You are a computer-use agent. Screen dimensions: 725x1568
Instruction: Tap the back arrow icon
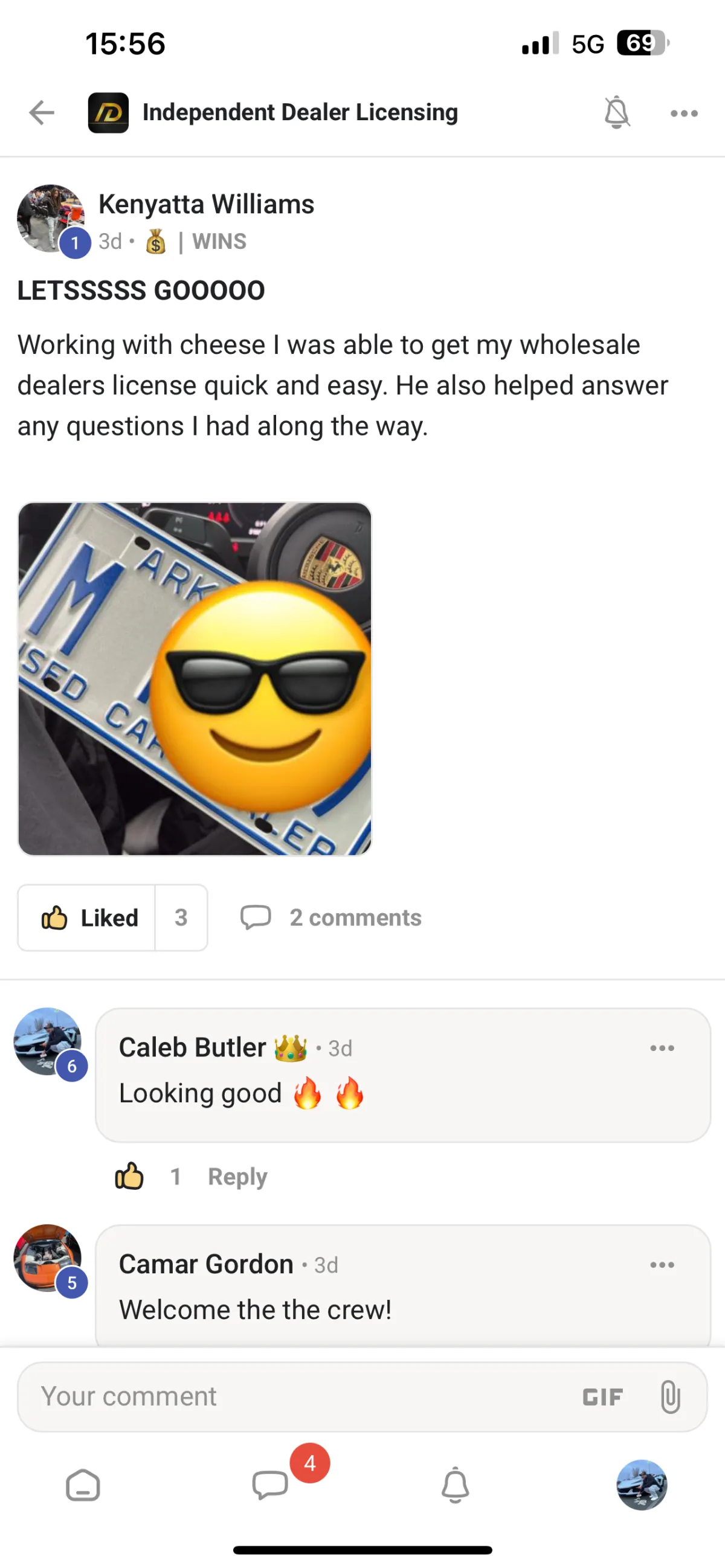coord(42,112)
